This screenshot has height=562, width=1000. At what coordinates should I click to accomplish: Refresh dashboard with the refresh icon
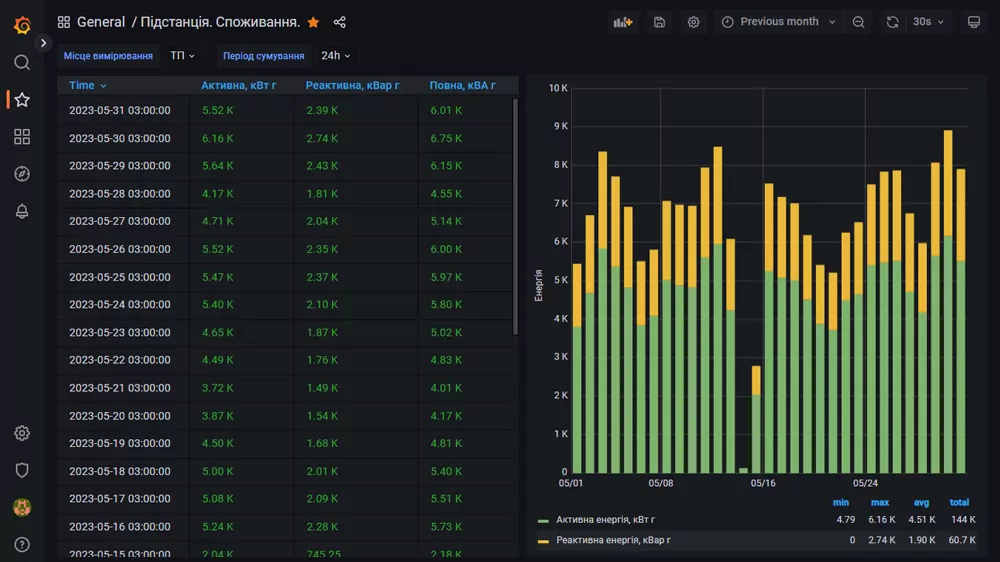(x=892, y=22)
